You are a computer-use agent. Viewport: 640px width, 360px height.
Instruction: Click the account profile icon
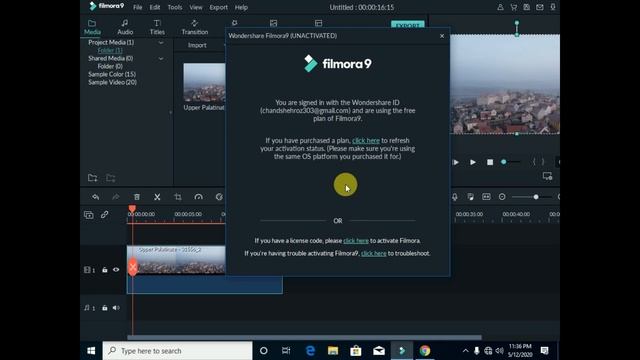click(x=500, y=7)
